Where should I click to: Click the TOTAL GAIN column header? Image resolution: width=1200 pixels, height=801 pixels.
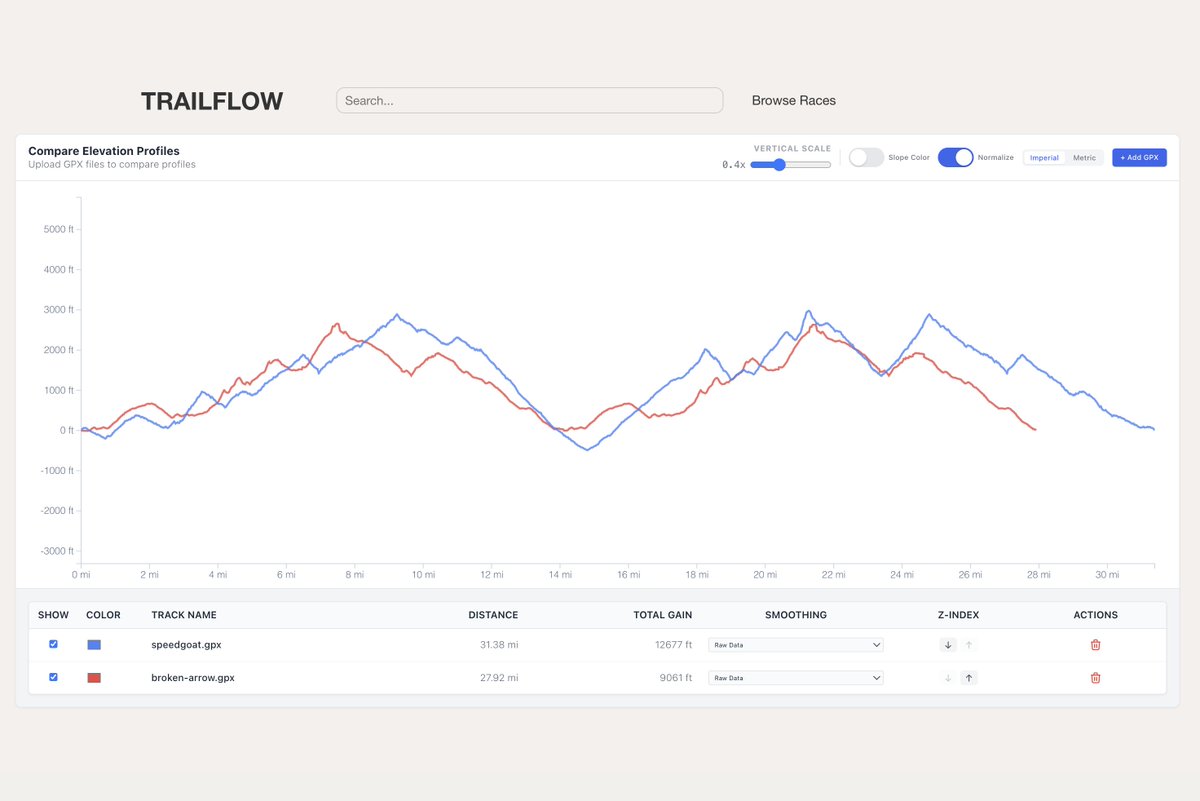[663, 615]
